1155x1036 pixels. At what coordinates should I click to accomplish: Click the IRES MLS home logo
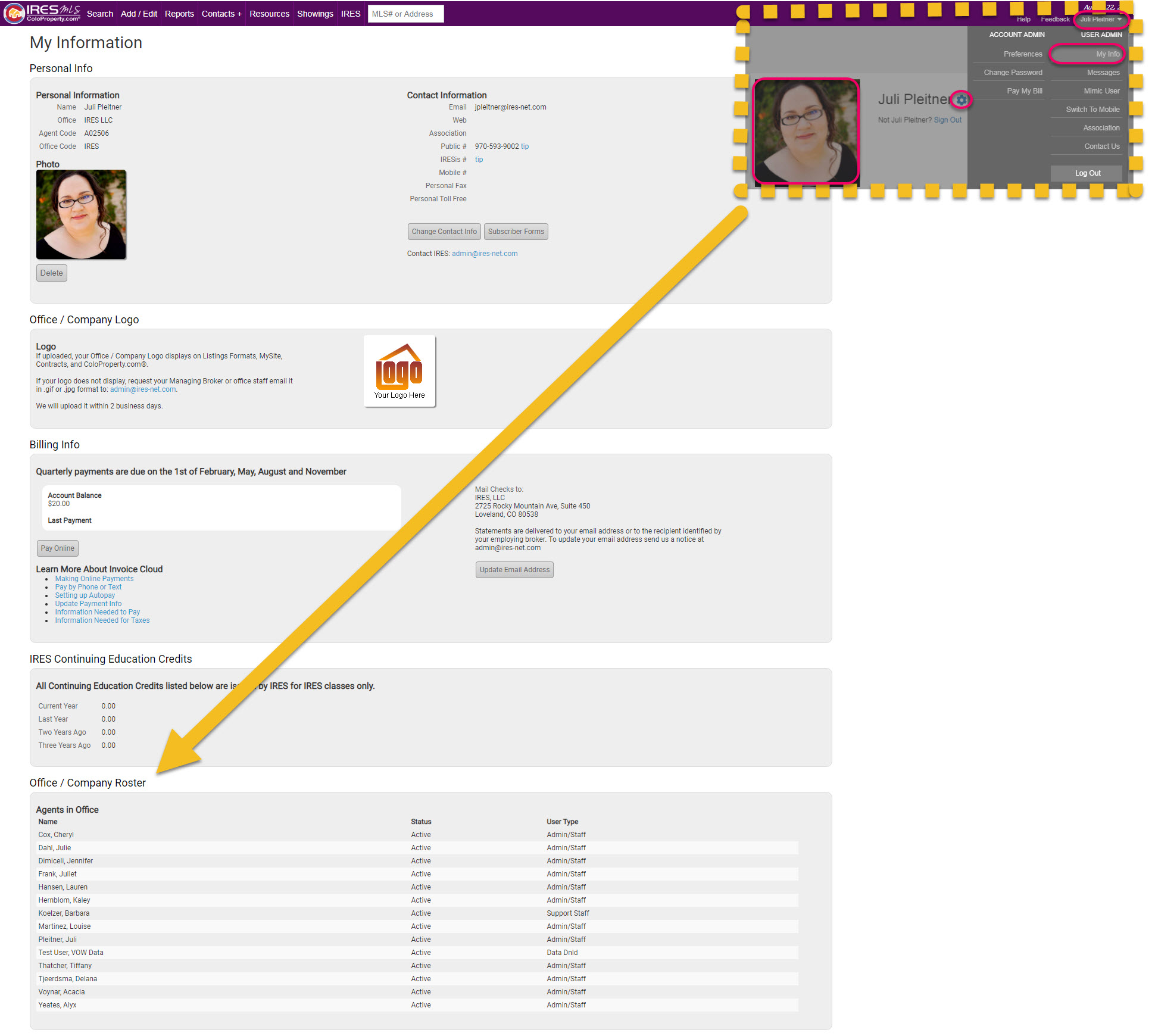click(x=42, y=13)
